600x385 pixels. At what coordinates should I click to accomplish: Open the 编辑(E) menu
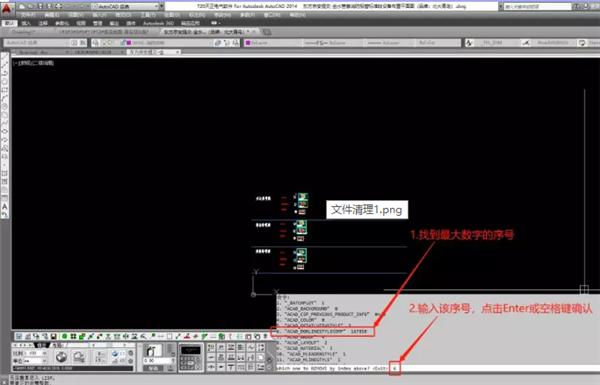pyautogui.click(x=52, y=15)
